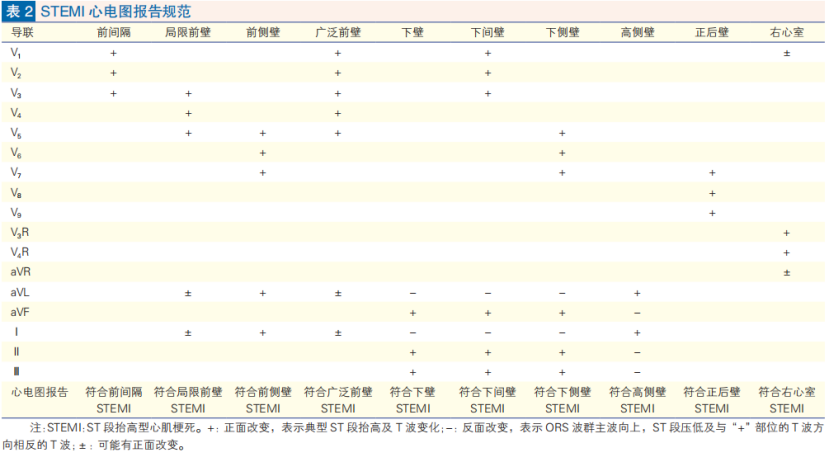Select the + cell in the V8 row

[712, 192]
